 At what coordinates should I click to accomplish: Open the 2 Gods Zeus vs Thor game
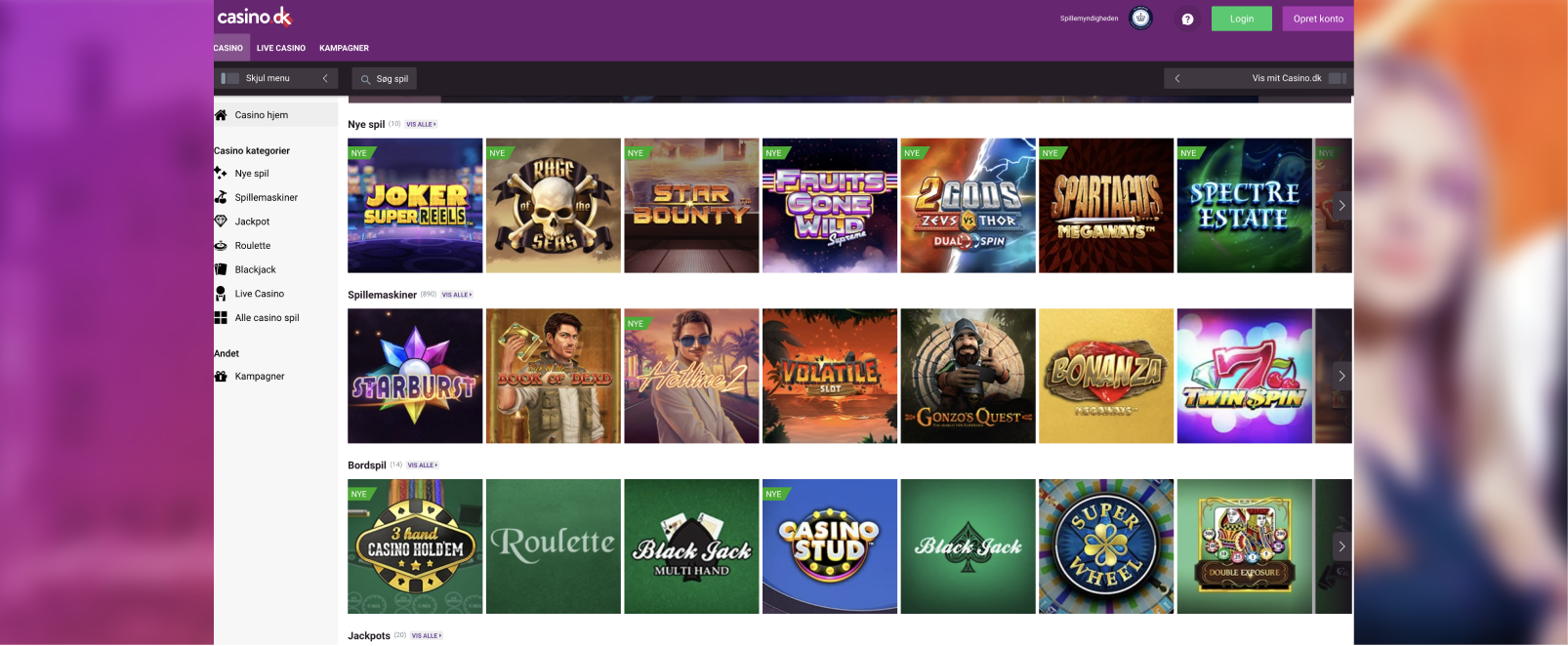(x=969, y=206)
